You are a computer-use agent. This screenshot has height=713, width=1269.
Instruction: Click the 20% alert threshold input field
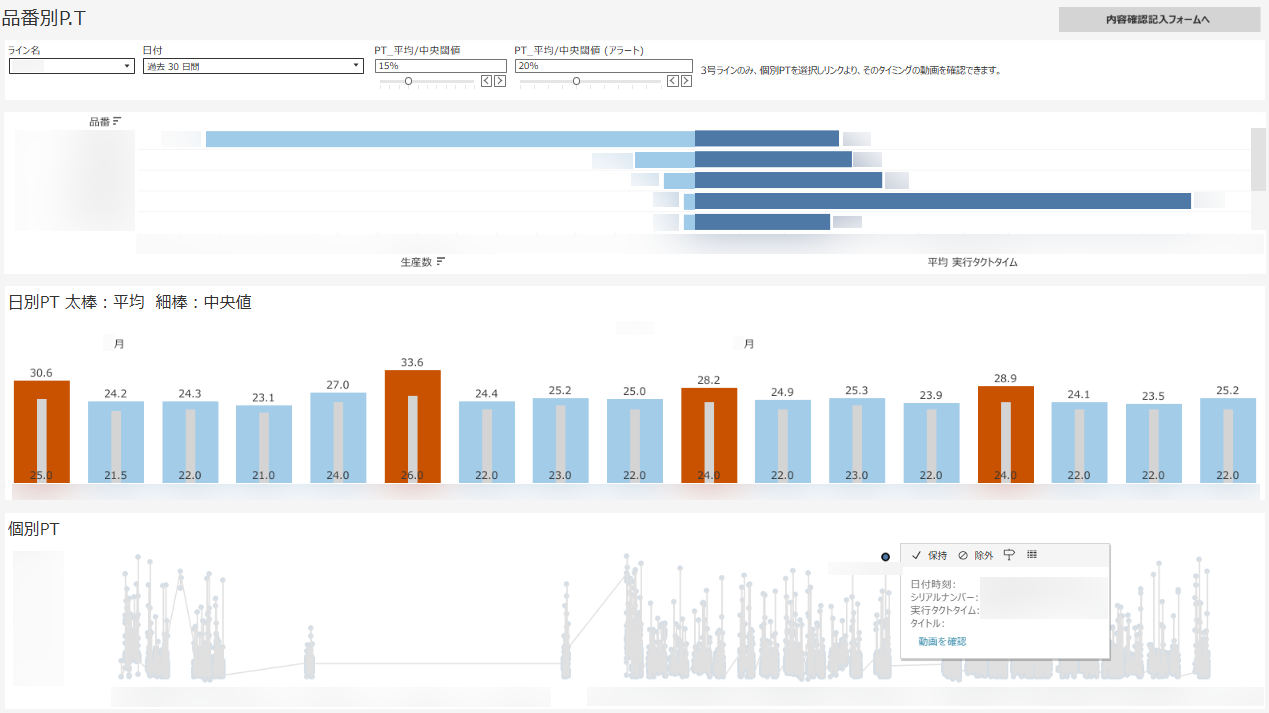(x=603, y=66)
